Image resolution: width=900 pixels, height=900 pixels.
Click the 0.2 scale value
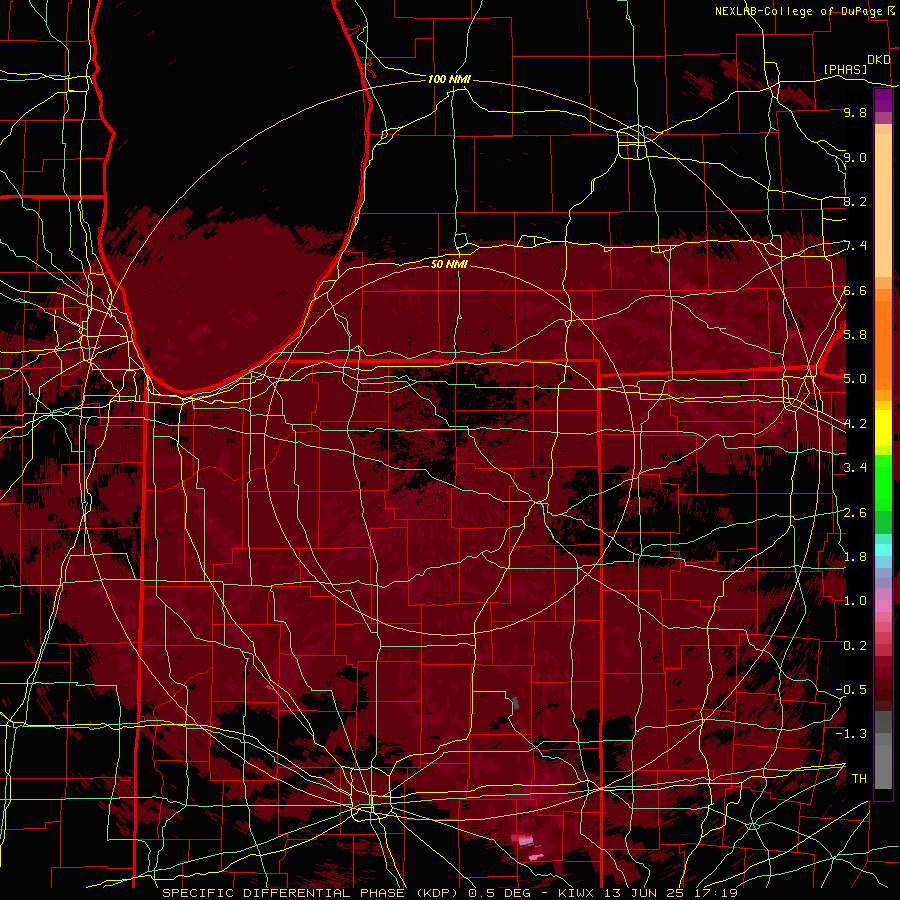point(855,646)
